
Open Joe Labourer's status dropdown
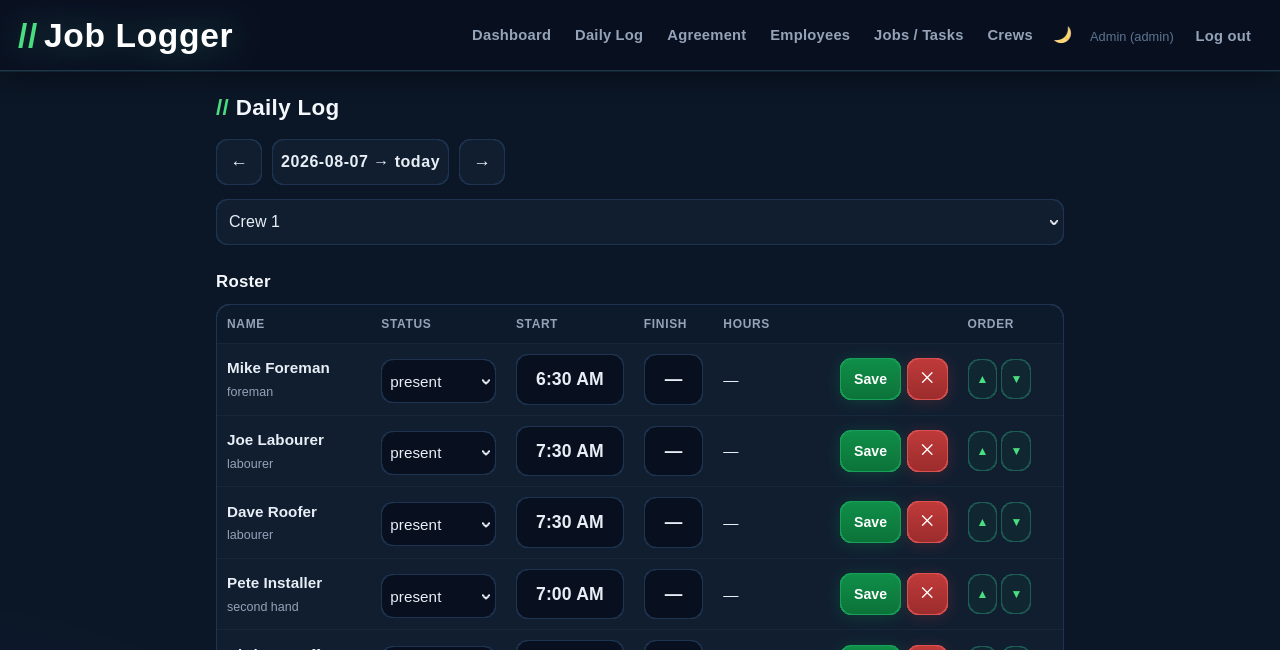click(x=438, y=453)
